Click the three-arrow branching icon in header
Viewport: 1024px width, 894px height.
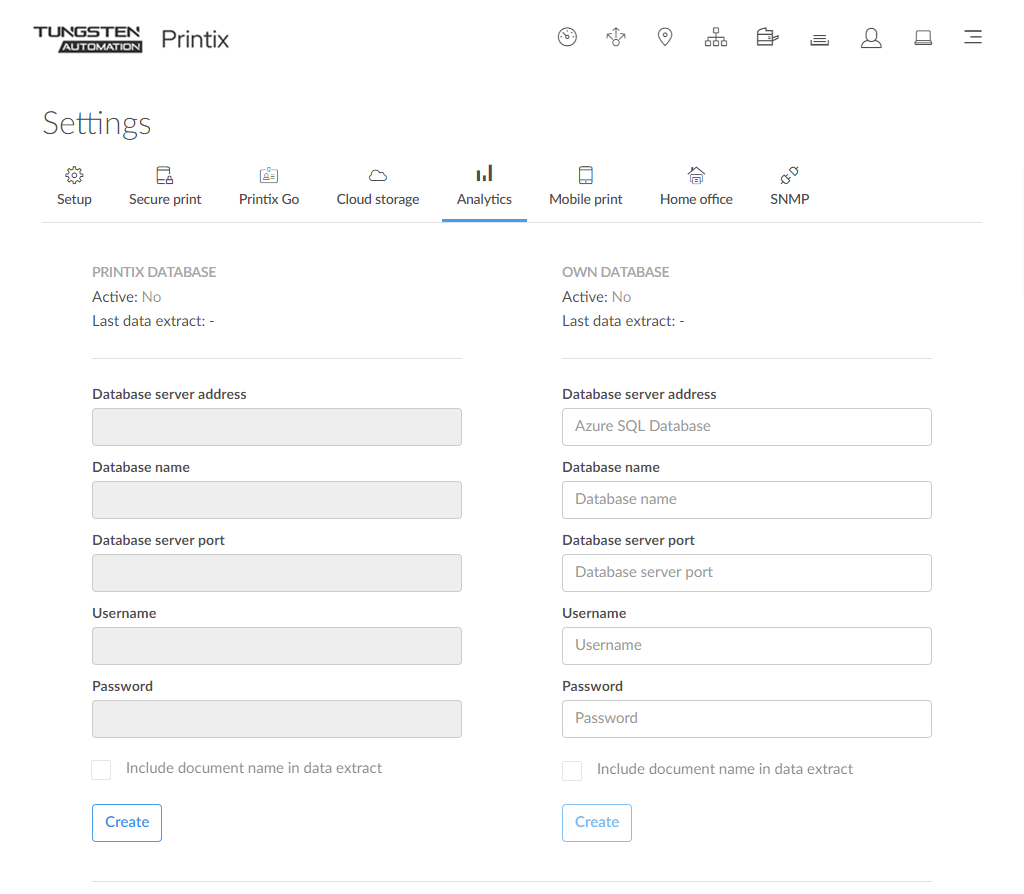(x=616, y=38)
